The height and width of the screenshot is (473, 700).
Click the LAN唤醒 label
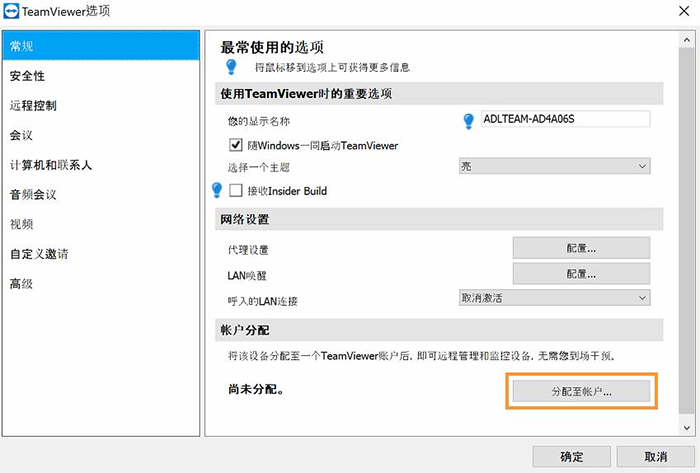pyautogui.click(x=247, y=276)
